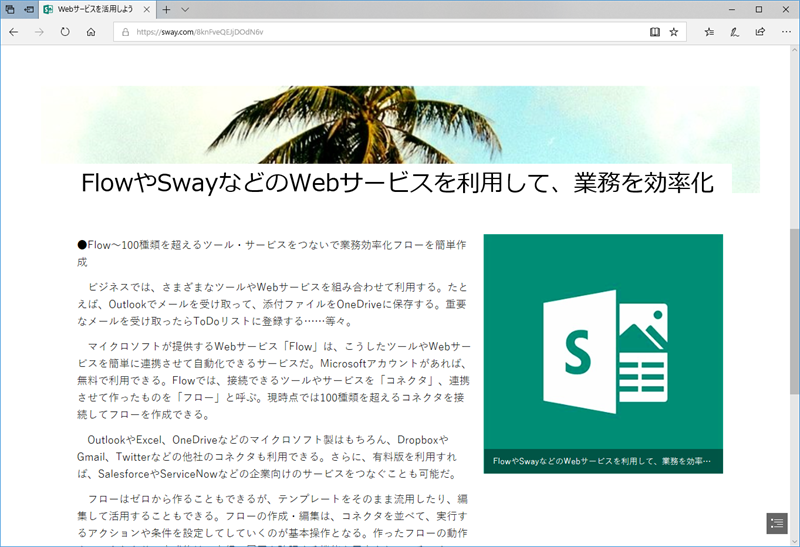Image resolution: width=800 pixels, height=547 pixels.
Task: Click the ●Flow～100種類 subheading line
Action: pos(271,253)
